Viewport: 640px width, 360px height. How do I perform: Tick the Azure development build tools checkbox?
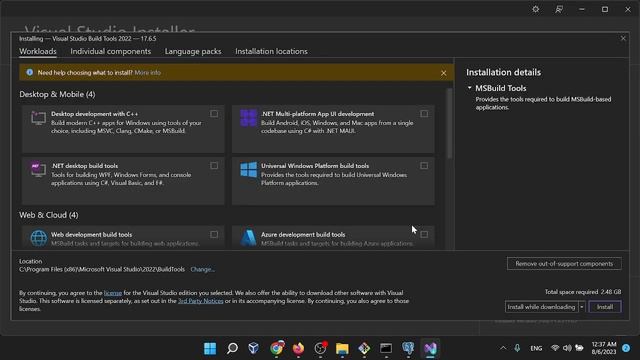(x=424, y=234)
